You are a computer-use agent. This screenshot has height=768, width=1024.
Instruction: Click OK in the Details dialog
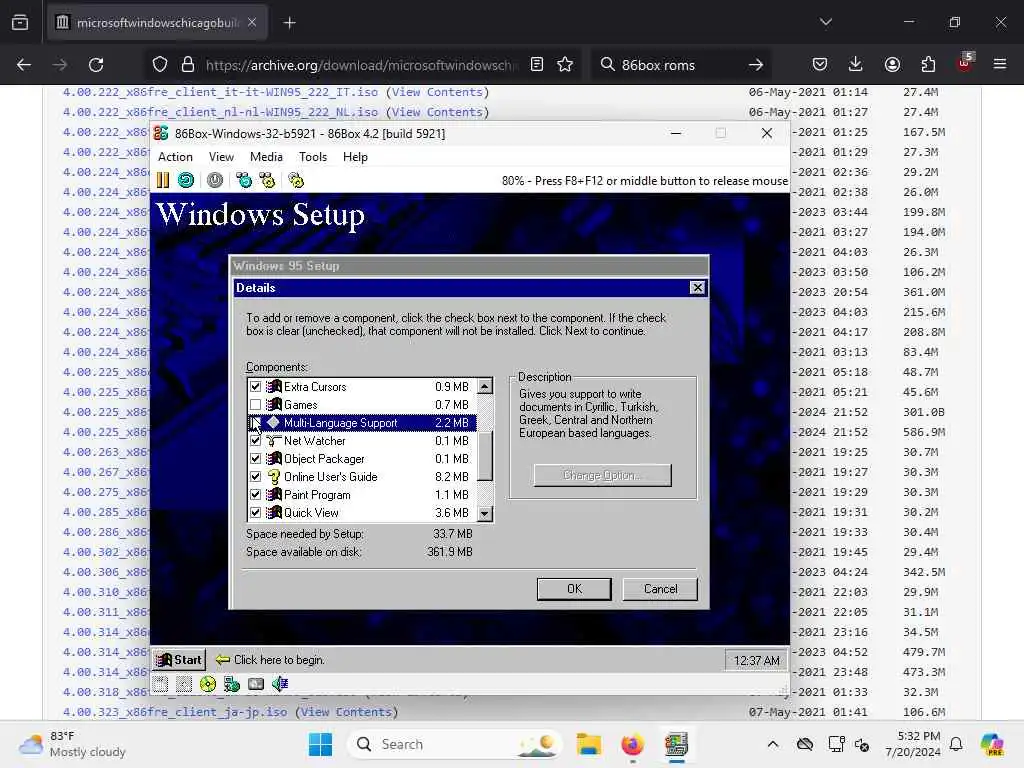click(574, 588)
